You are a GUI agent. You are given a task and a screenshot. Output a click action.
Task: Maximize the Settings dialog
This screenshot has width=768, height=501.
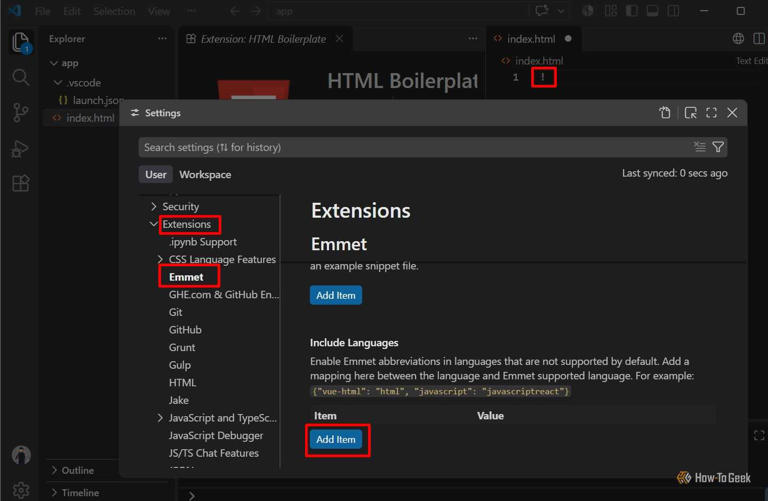click(711, 113)
